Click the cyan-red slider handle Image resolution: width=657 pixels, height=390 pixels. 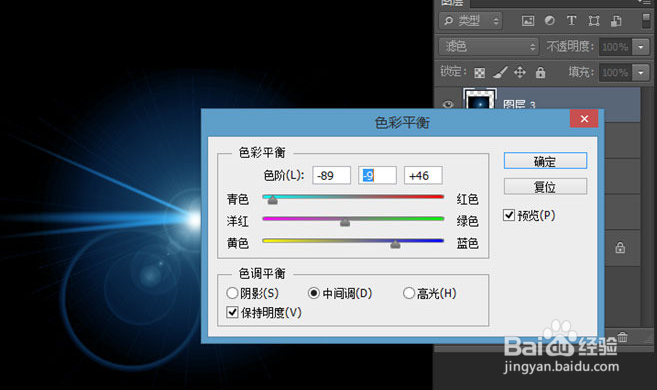tap(272, 200)
